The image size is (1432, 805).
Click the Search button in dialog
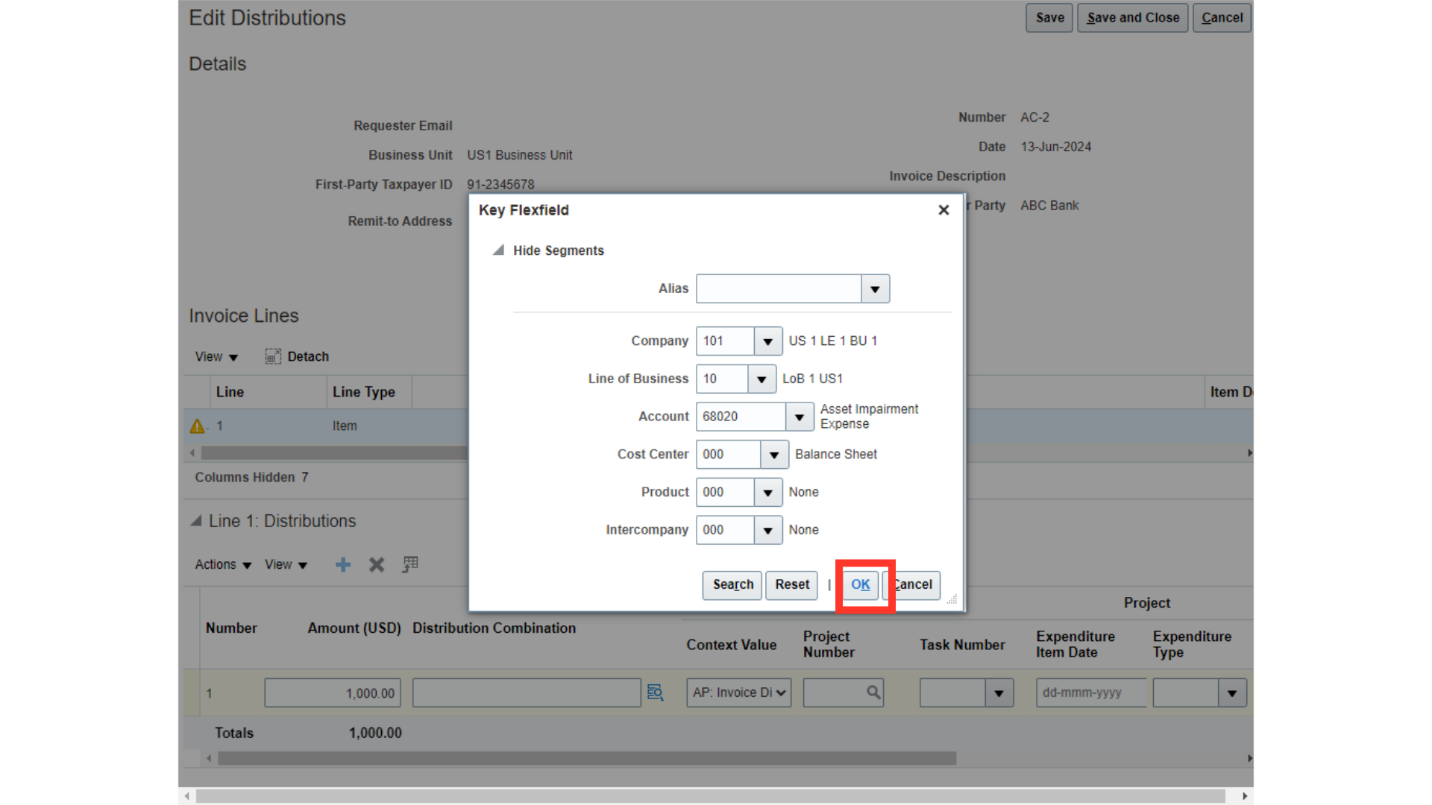coord(732,585)
